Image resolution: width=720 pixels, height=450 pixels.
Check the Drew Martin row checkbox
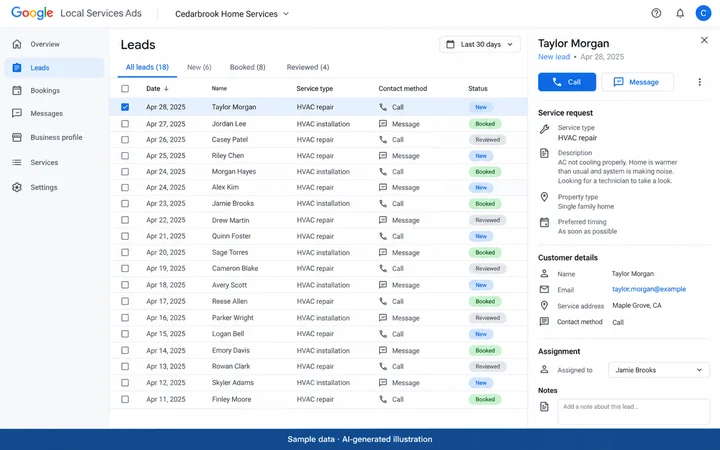(x=125, y=220)
